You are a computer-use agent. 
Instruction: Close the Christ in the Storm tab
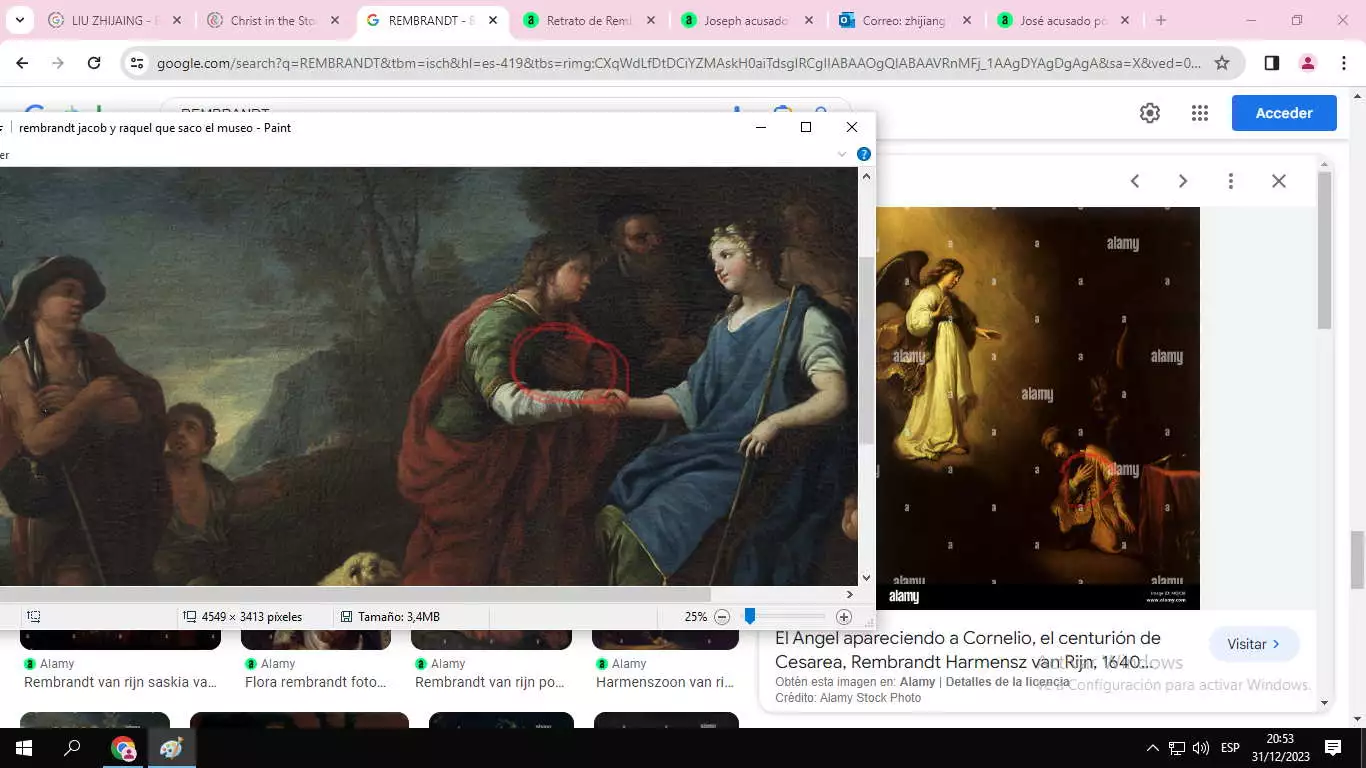coord(334,20)
